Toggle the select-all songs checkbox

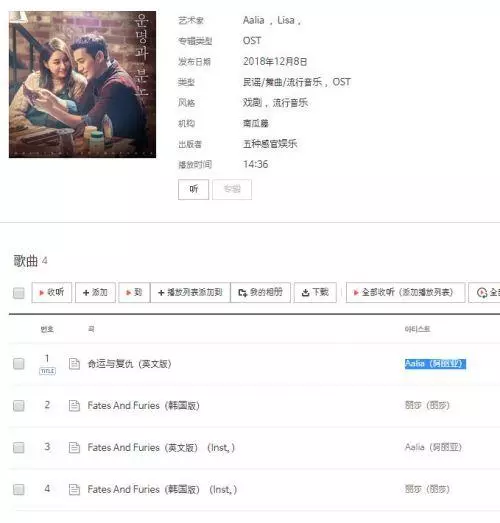click(19, 293)
